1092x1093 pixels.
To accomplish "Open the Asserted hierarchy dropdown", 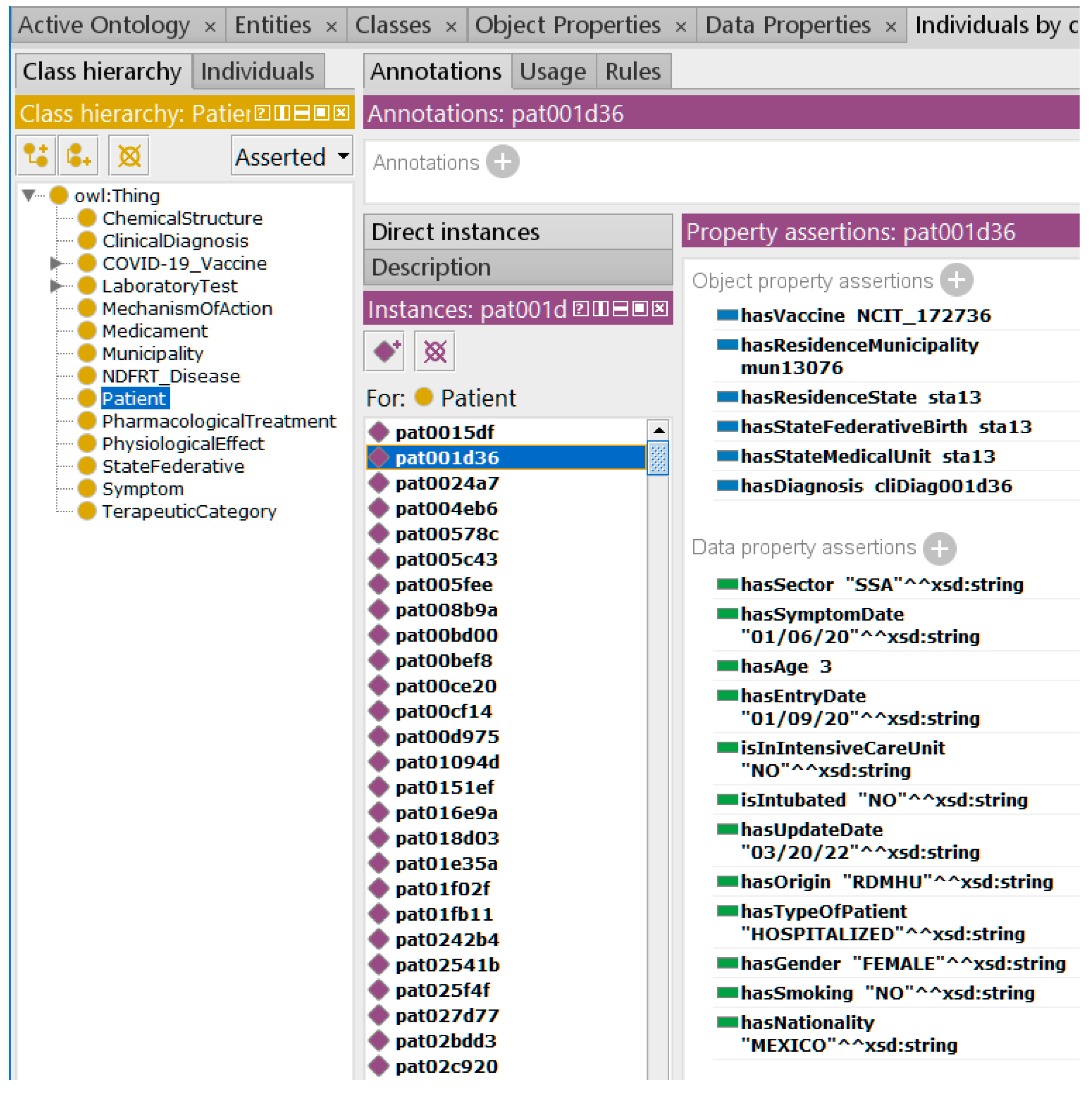I will (292, 156).
